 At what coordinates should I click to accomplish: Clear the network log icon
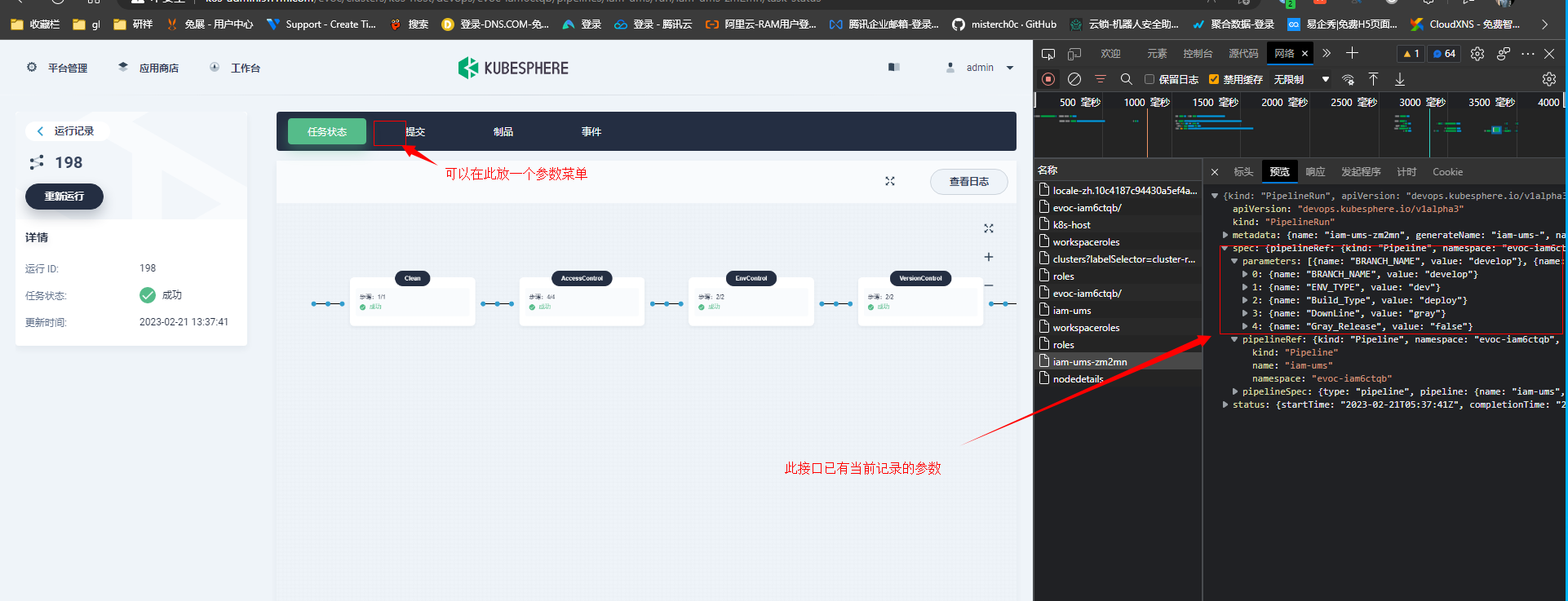point(1074,79)
